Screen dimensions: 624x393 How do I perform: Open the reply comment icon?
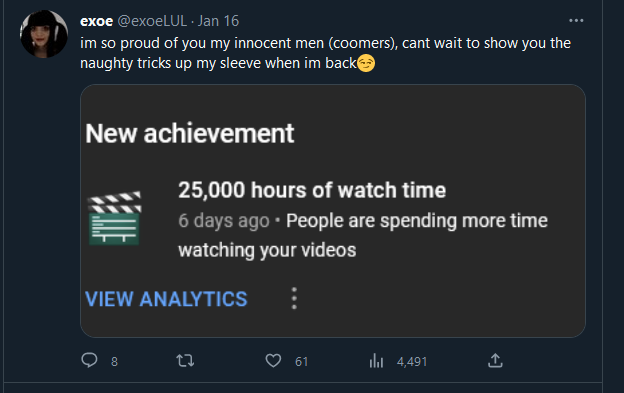[x=89, y=360]
